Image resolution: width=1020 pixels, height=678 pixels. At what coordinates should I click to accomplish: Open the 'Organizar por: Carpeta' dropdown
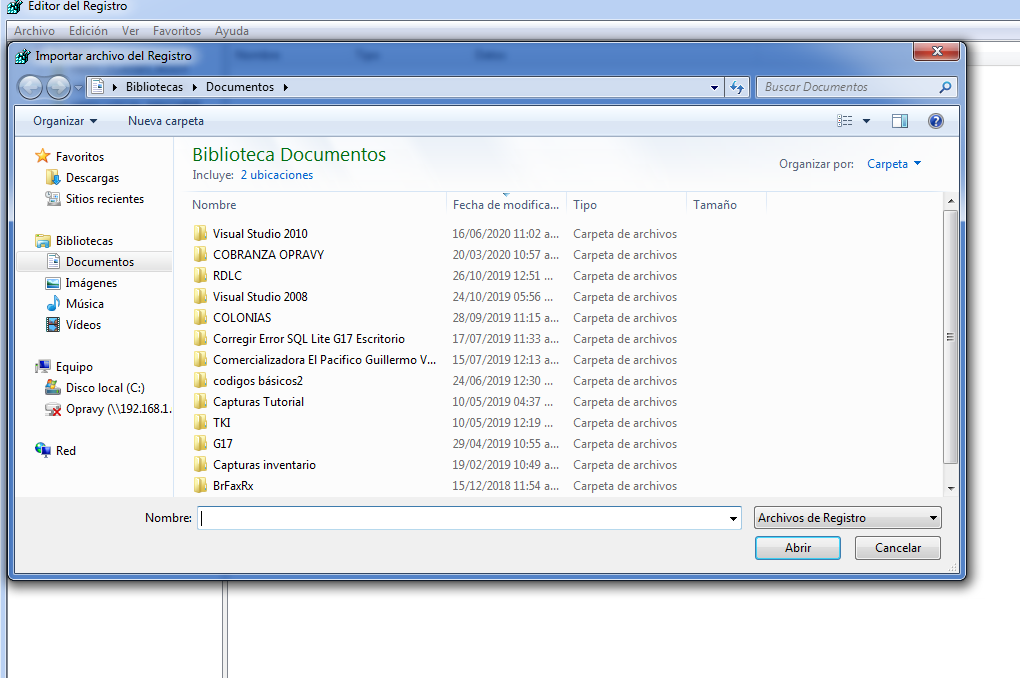coord(894,164)
